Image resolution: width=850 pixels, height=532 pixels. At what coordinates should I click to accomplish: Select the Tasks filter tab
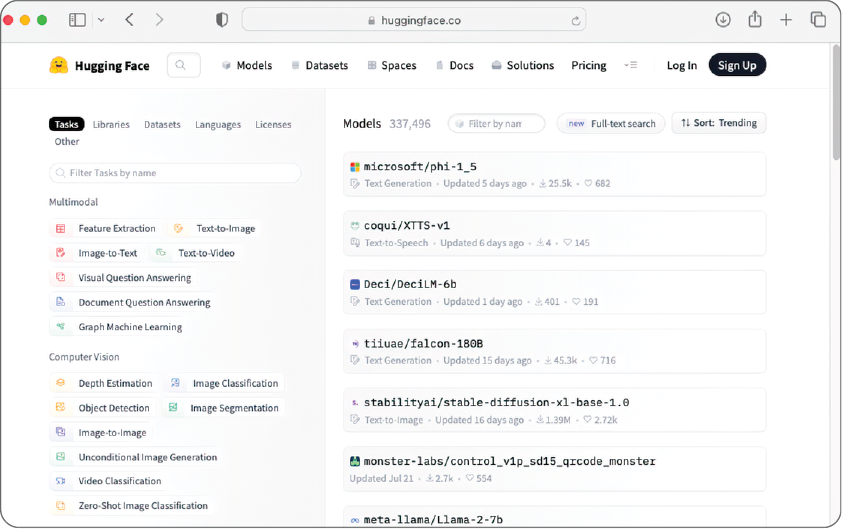(x=67, y=124)
